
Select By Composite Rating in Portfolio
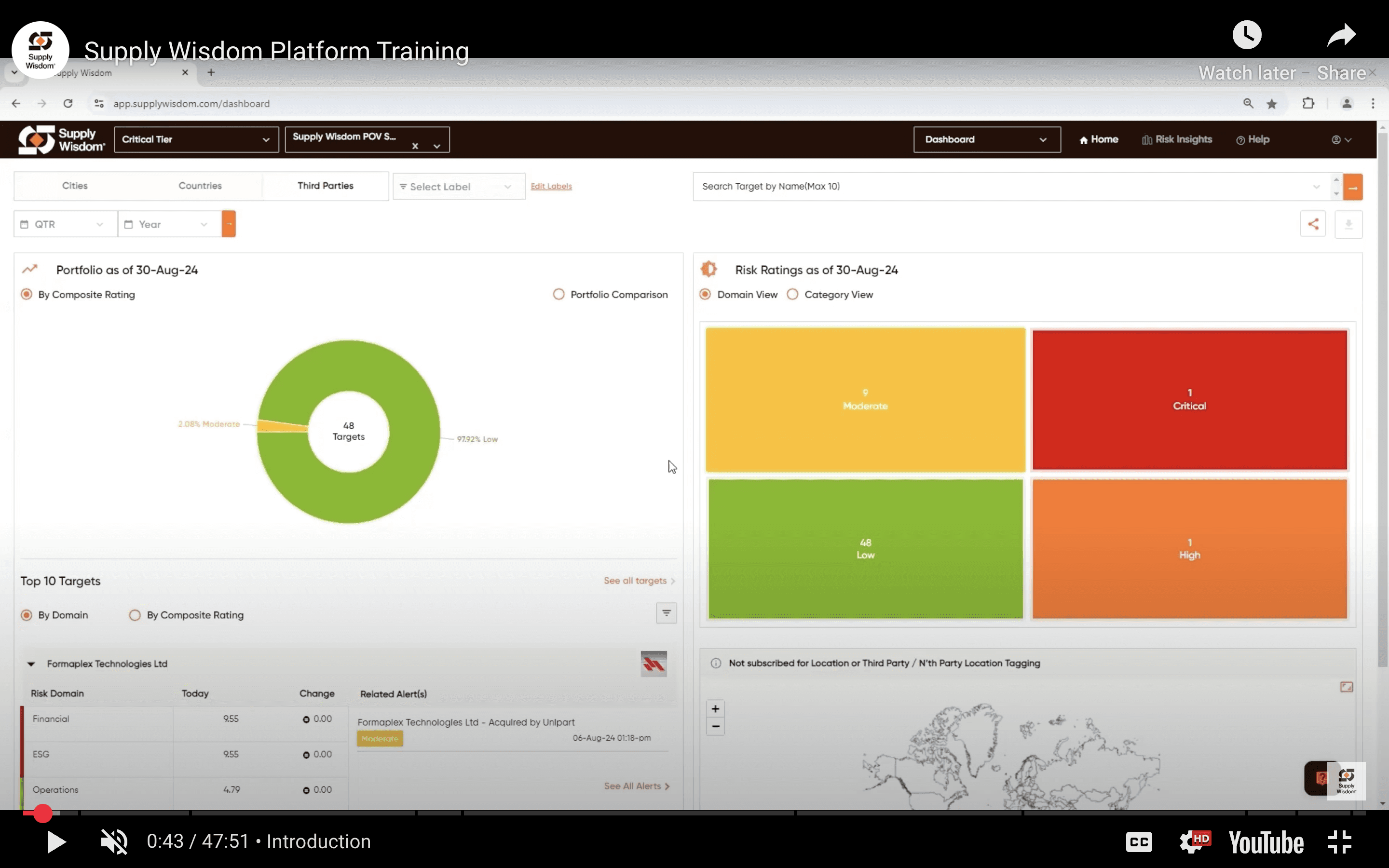pyautogui.click(x=27, y=295)
